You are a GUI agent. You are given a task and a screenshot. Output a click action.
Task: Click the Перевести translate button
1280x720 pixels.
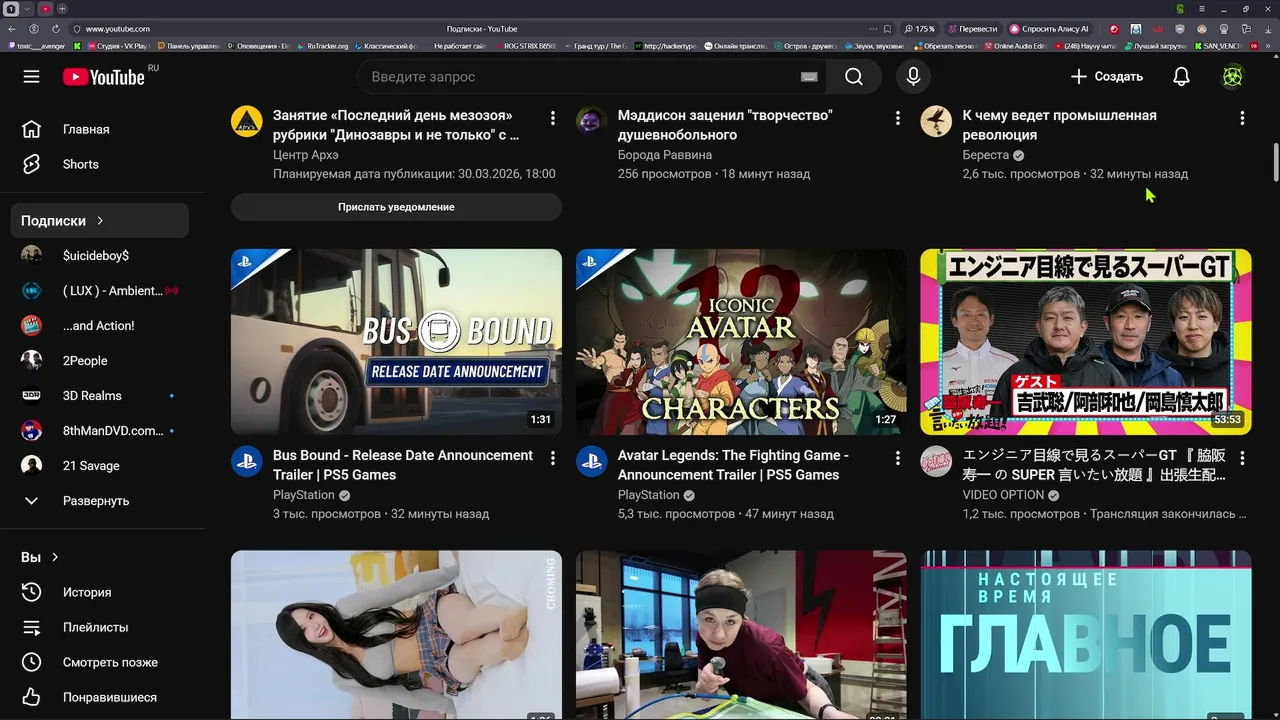coord(972,29)
